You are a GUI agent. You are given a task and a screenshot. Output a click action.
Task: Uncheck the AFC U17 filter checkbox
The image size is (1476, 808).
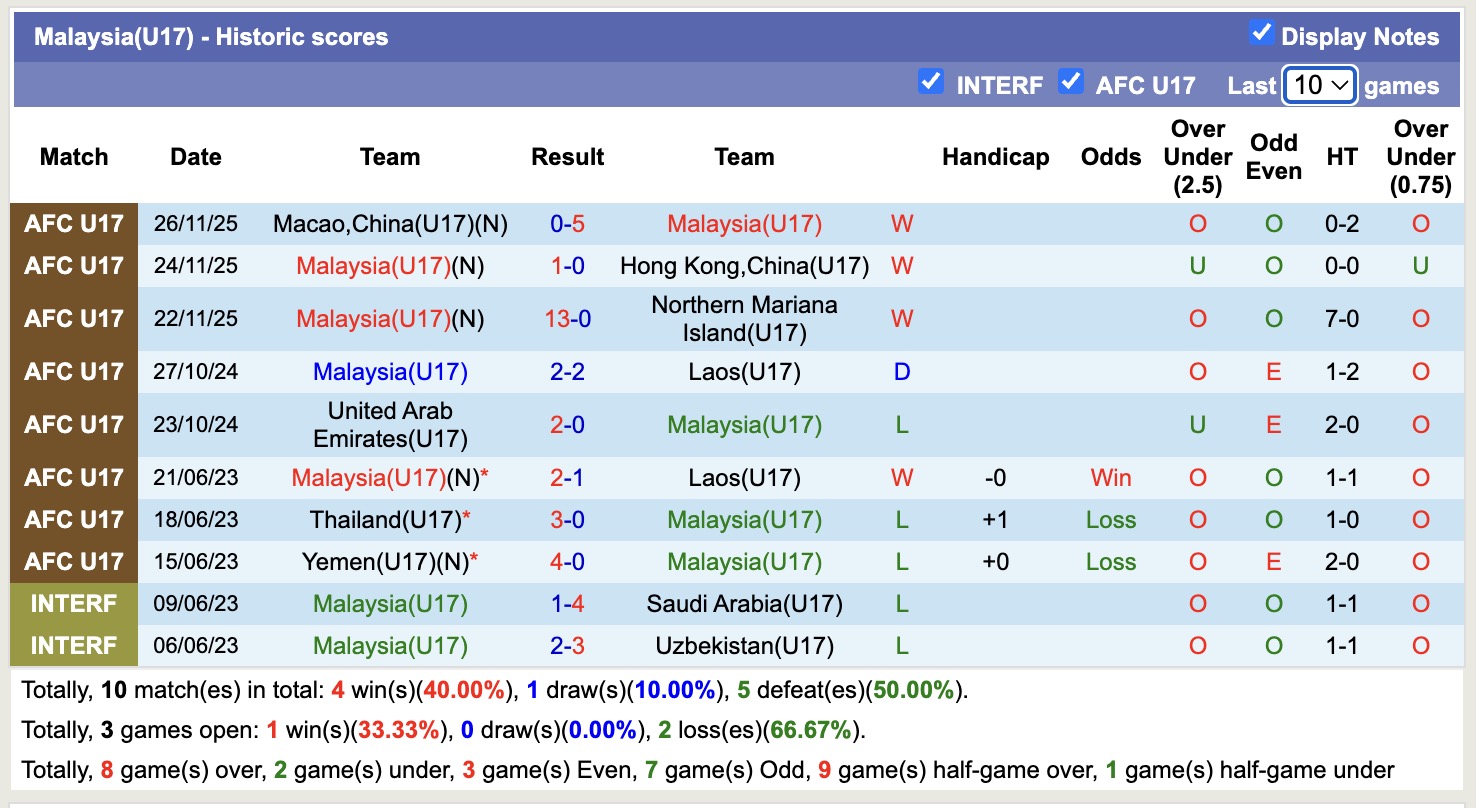tap(1071, 81)
